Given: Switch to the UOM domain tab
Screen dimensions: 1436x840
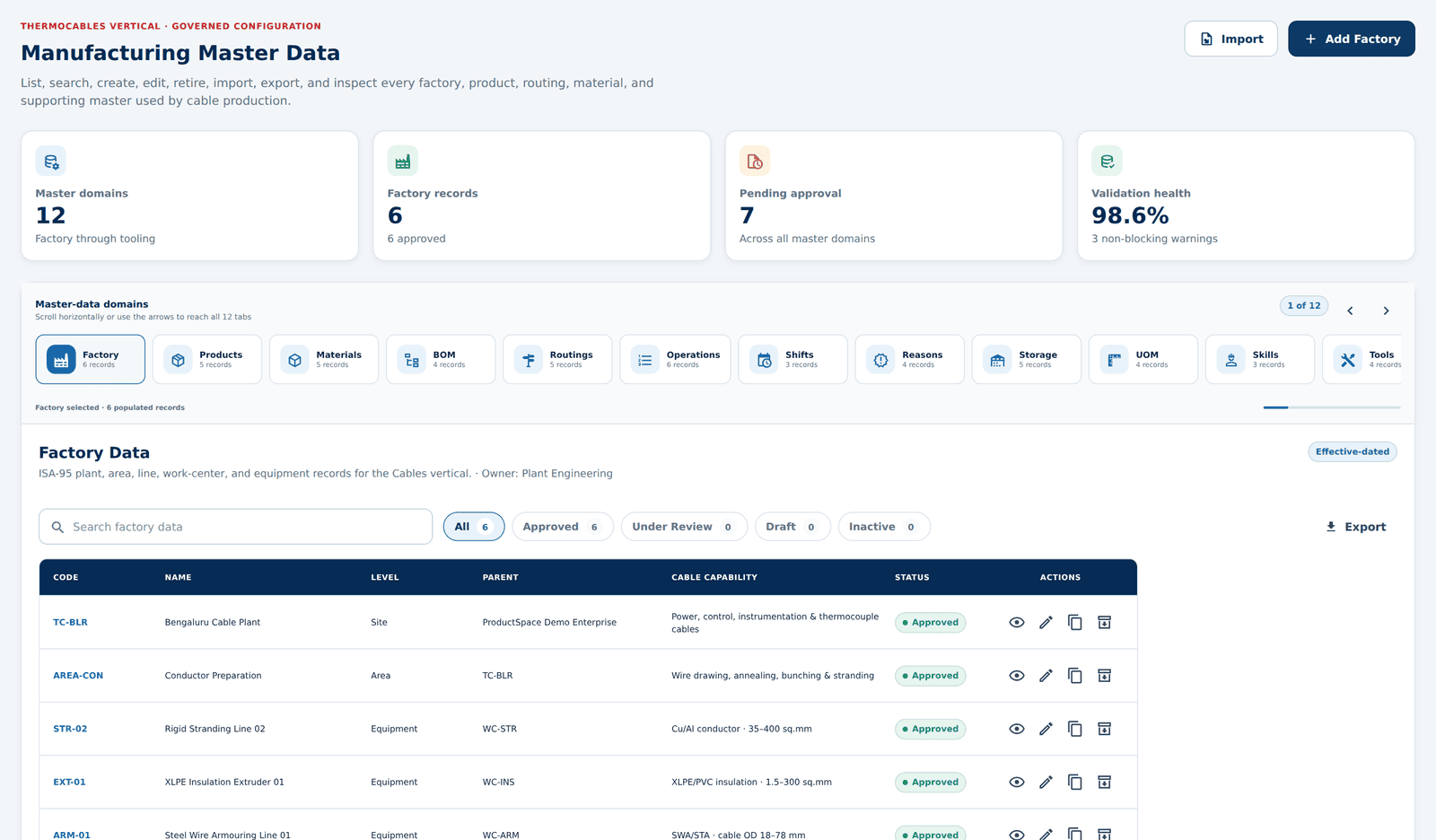Looking at the screenshot, I should coord(1143,359).
